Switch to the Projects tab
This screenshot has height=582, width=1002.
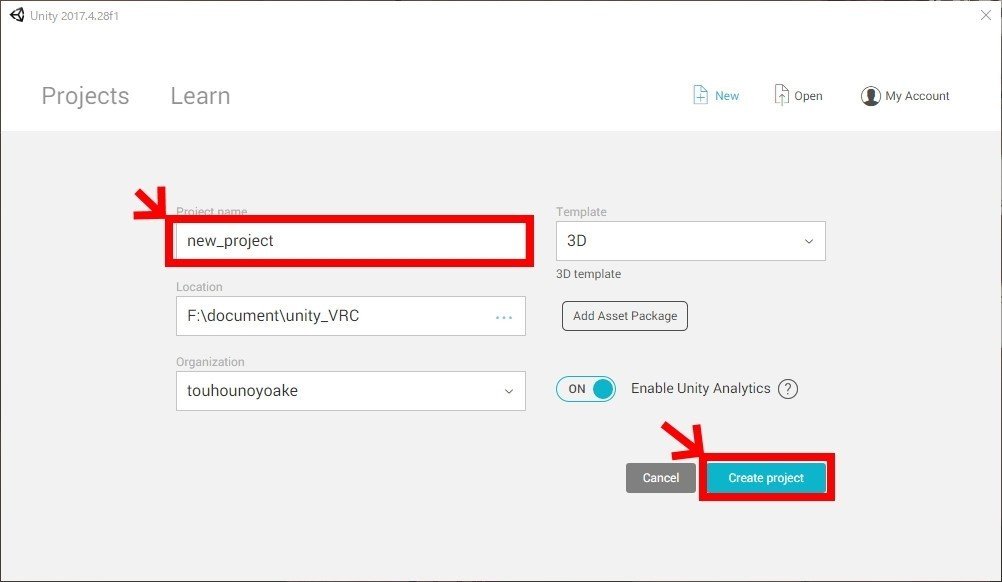tap(85, 96)
